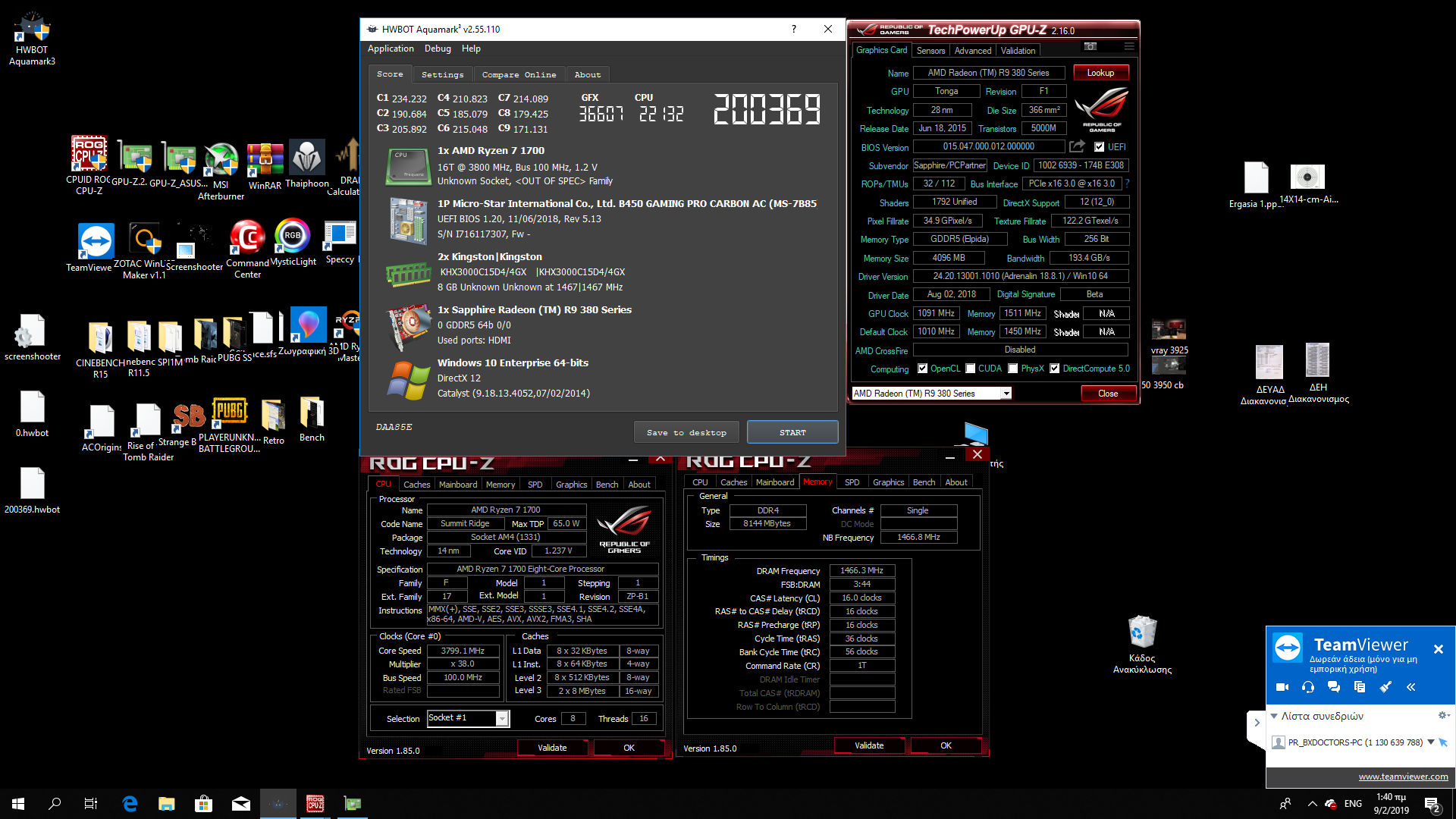Open the Bench folder on desktop
This screenshot has width=1456, height=819.
pyautogui.click(x=312, y=419)
